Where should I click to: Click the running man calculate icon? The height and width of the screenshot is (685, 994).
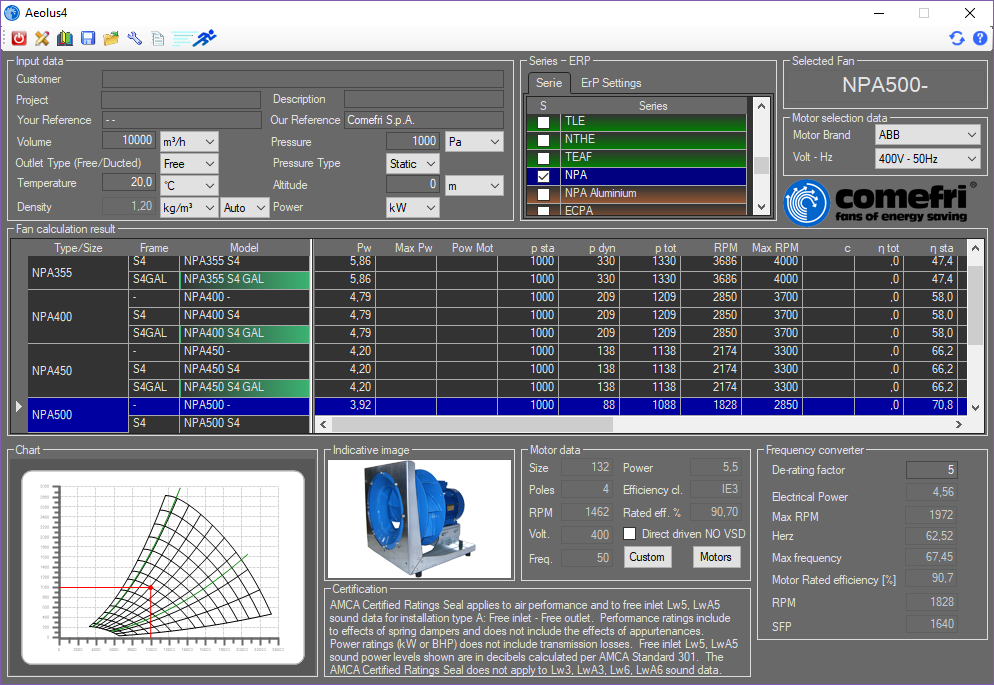[194, 39]
